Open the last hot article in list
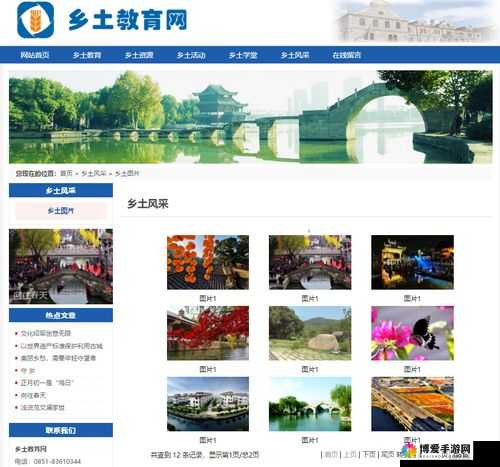The height and width of the screenshot is (467, 500). [x=43, y=407]
